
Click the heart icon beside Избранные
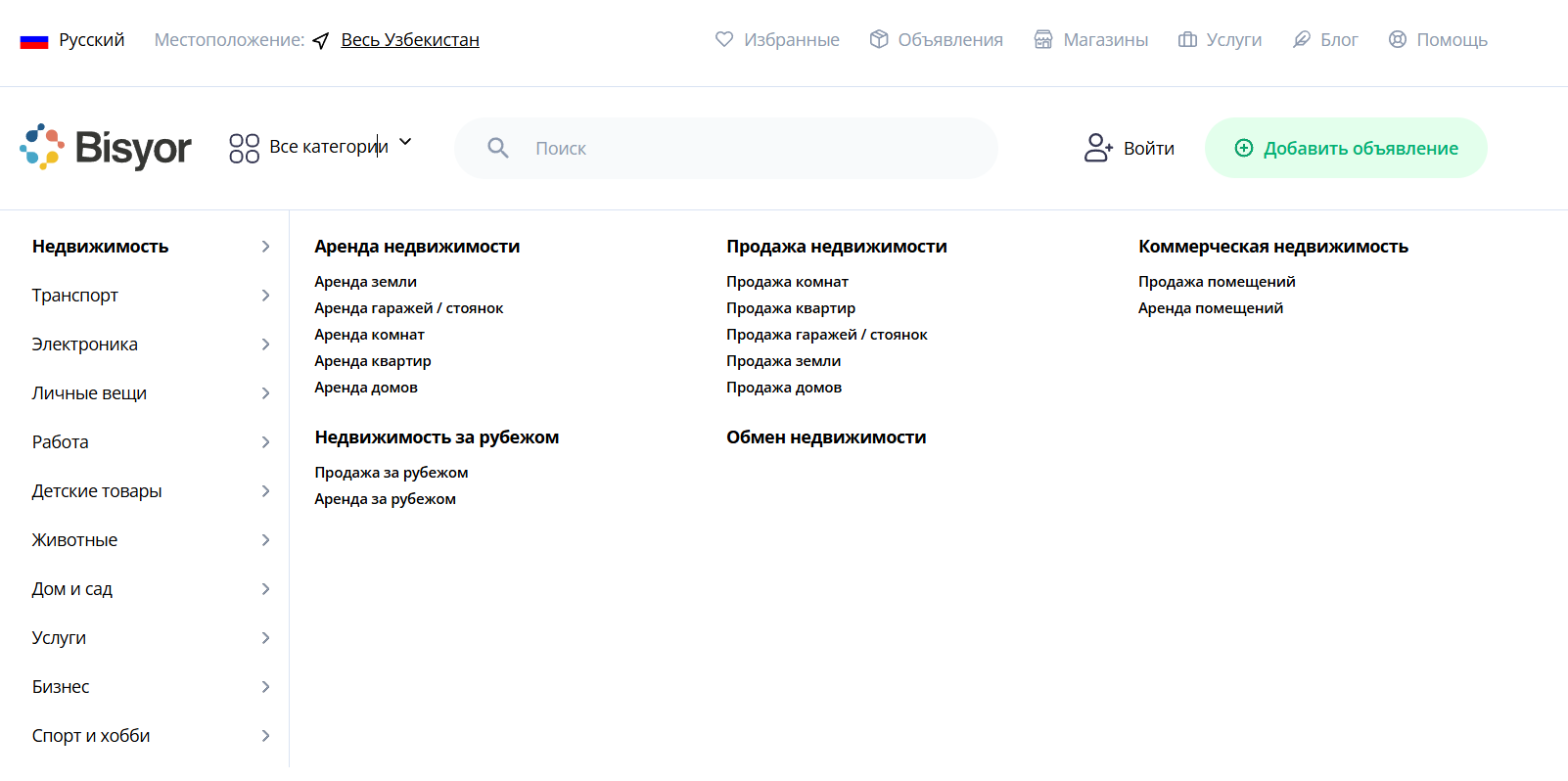(x=724, y=39)
